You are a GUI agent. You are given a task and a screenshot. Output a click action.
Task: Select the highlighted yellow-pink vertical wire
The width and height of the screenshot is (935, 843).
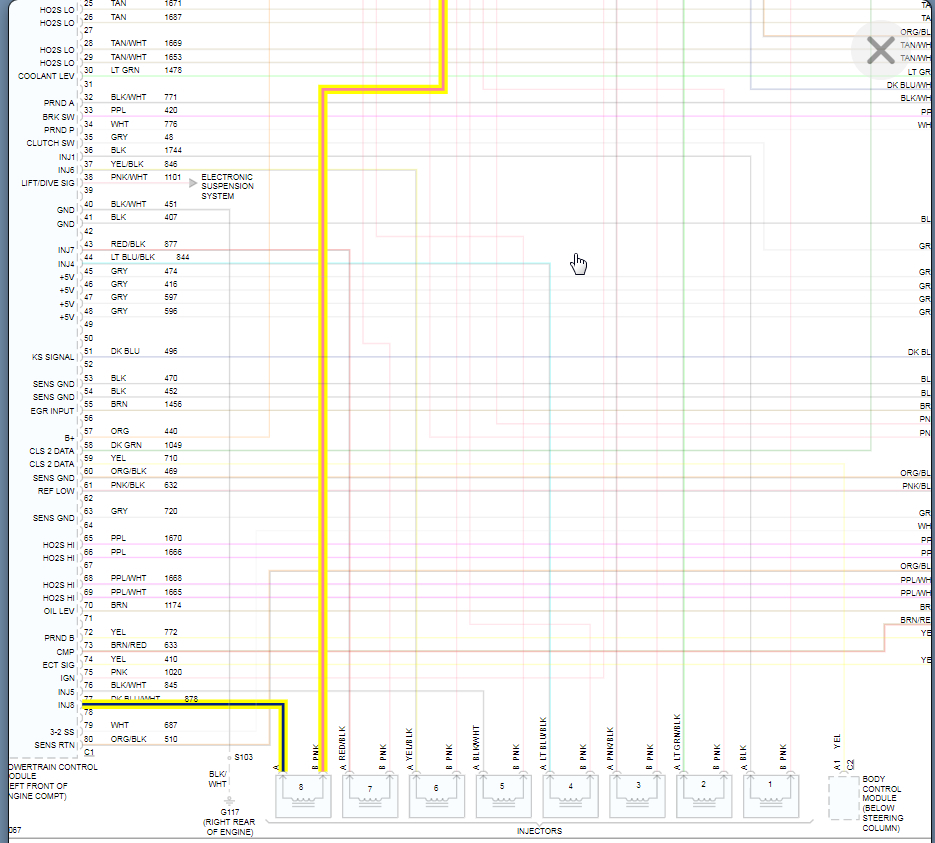pos(323,429)
